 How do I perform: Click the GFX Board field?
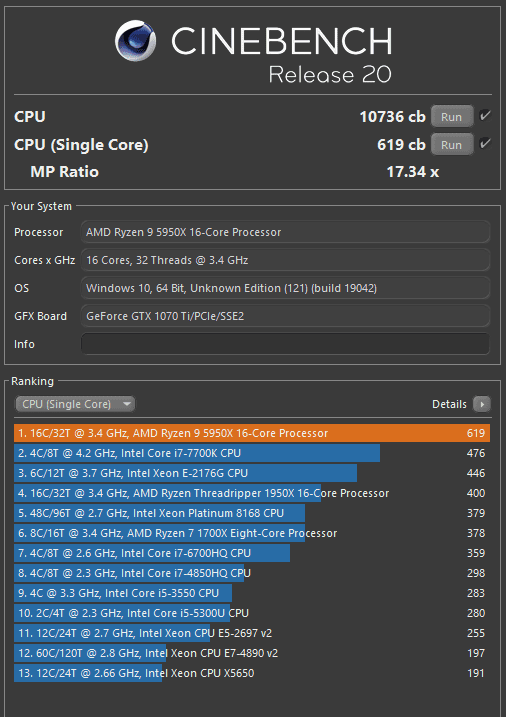pyautogui.click(x=285, y=316)
